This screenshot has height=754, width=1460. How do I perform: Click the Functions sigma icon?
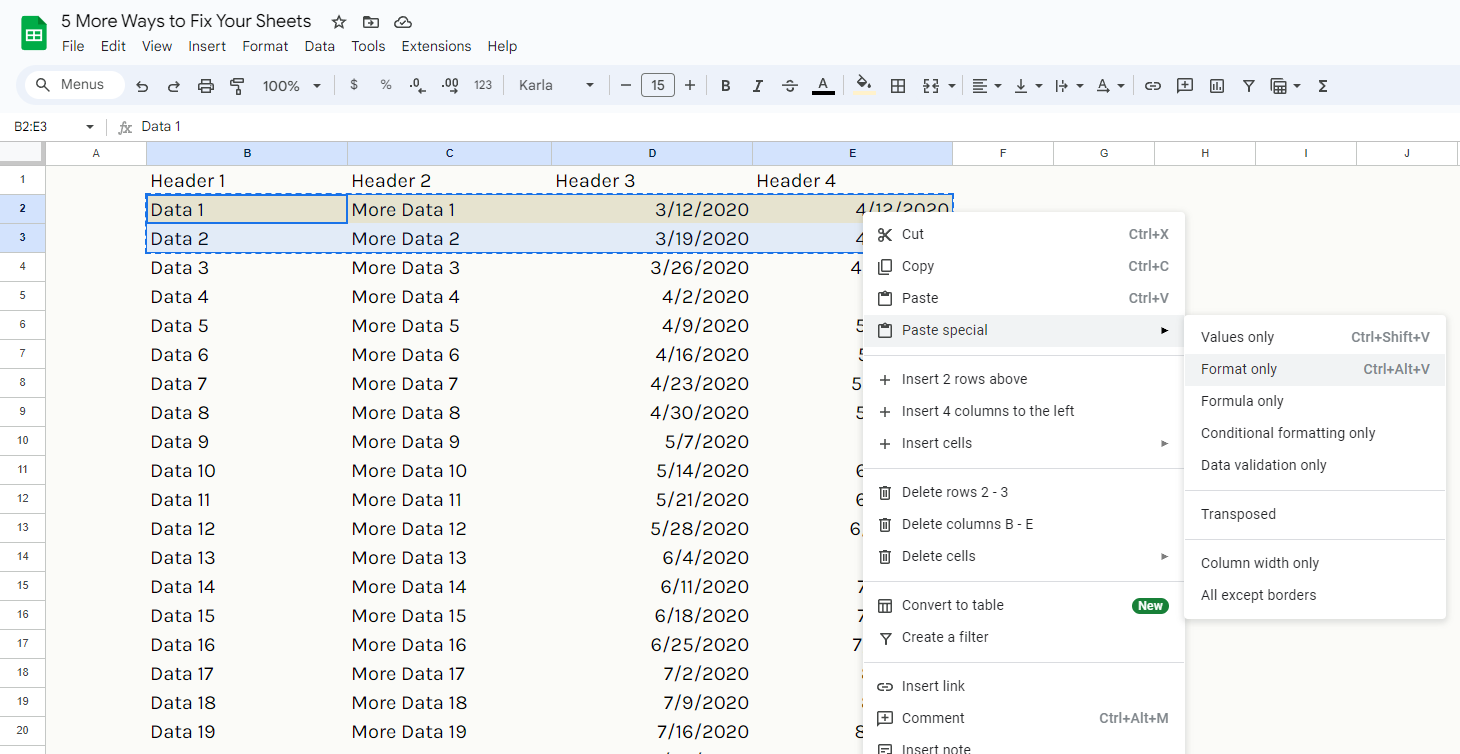1323,86
